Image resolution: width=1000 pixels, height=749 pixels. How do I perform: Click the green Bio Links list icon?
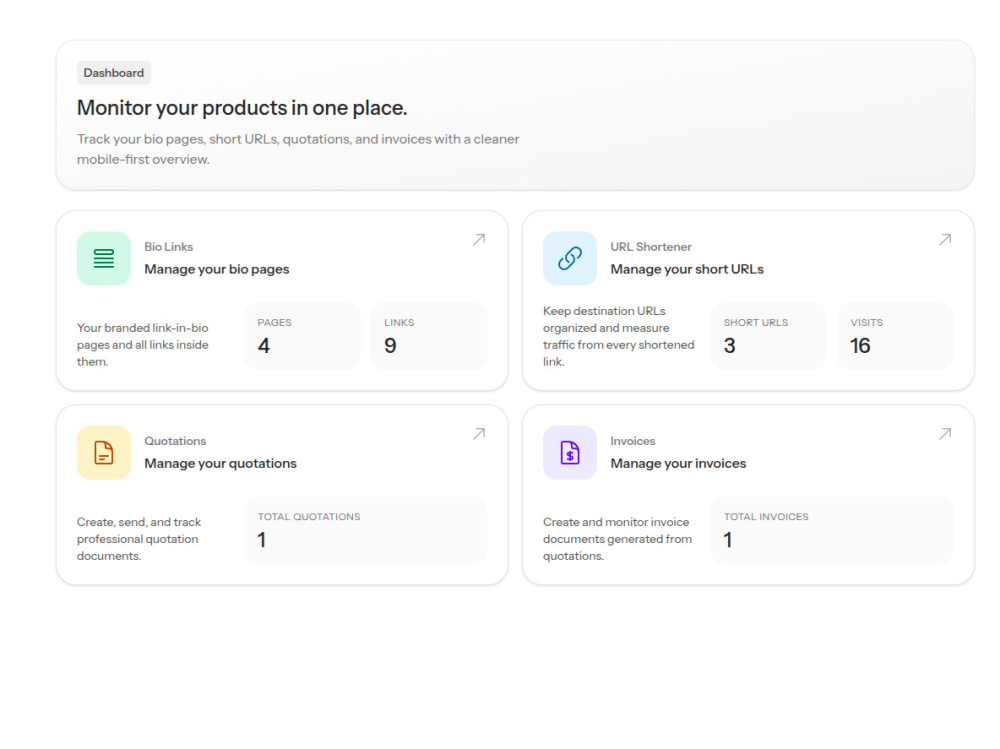click(103, 258)
